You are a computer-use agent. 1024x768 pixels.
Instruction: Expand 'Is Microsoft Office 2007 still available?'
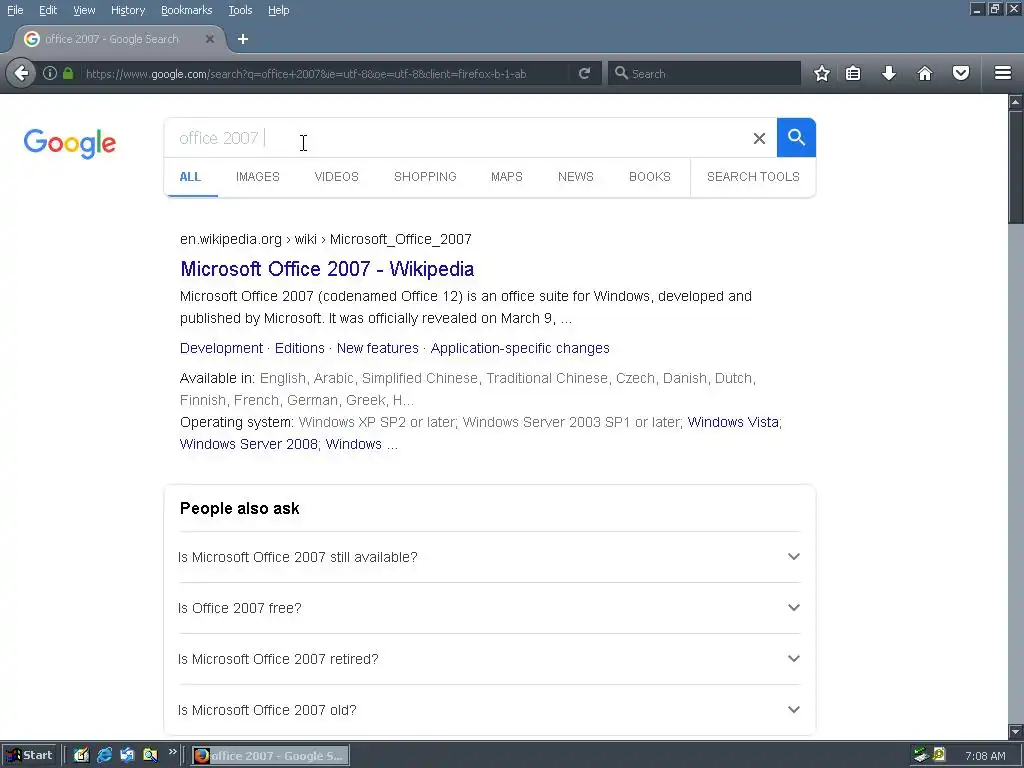pyautogui.click(x=489, y=557)
